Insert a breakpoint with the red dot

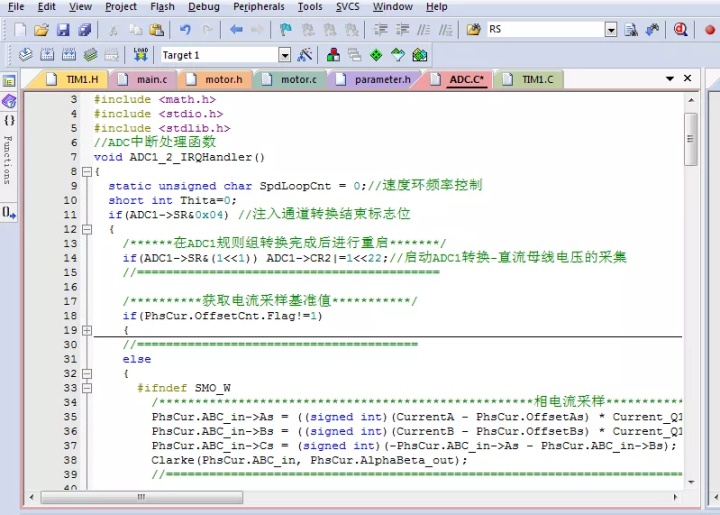(x=709, y=30)
